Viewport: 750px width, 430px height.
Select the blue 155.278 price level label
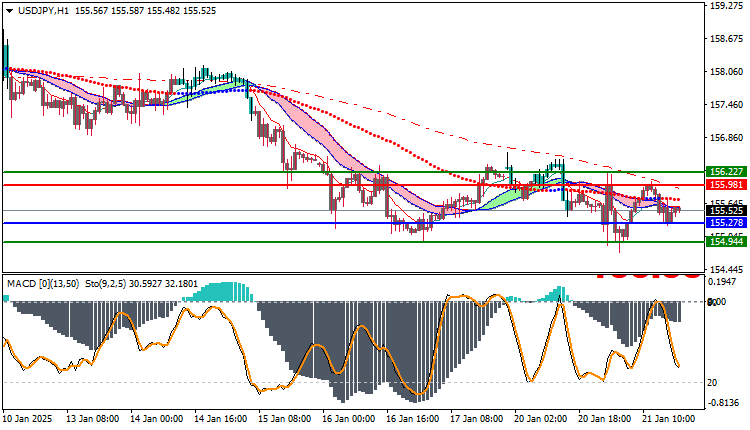727,223
